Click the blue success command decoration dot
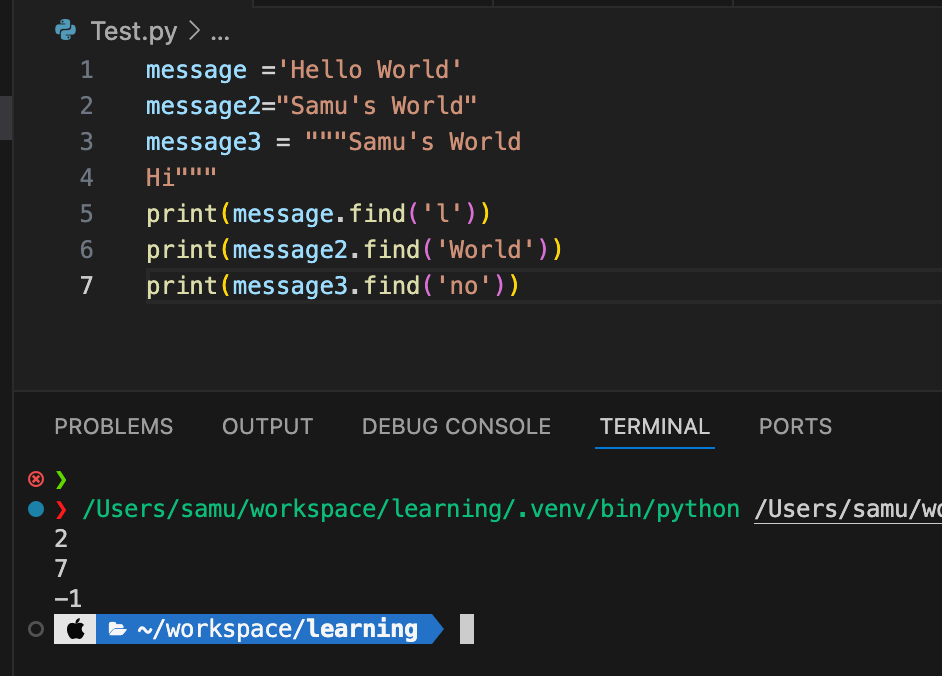 (36, 509)
